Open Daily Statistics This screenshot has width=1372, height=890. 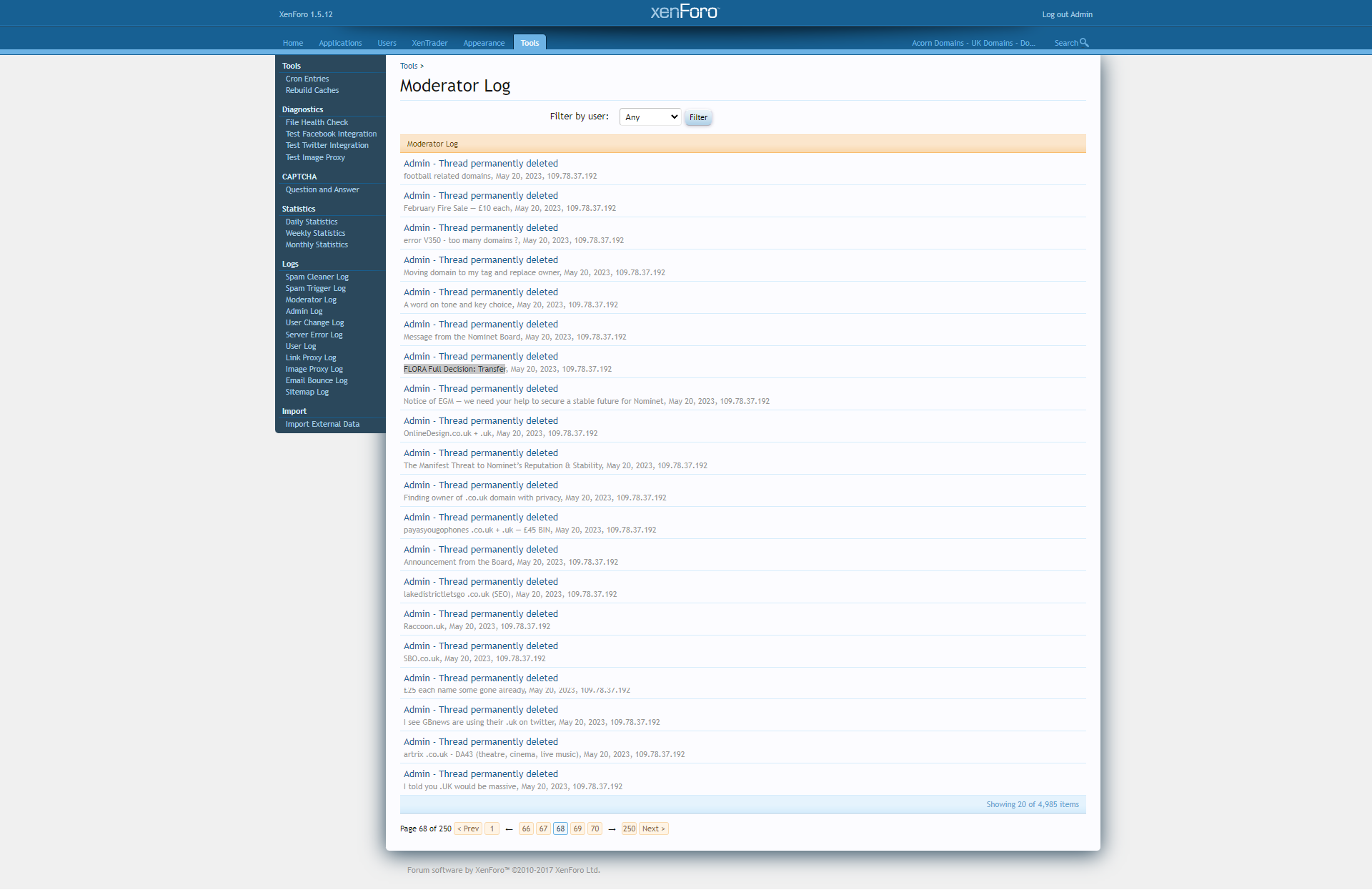pos(312,222)
